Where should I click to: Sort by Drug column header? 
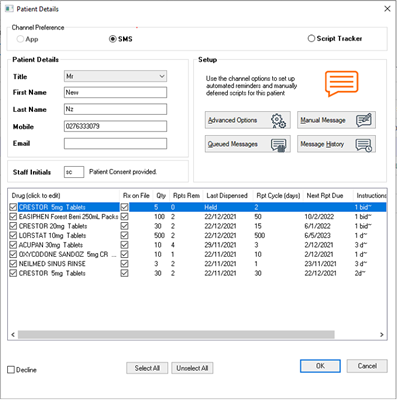tap(63, 196)
